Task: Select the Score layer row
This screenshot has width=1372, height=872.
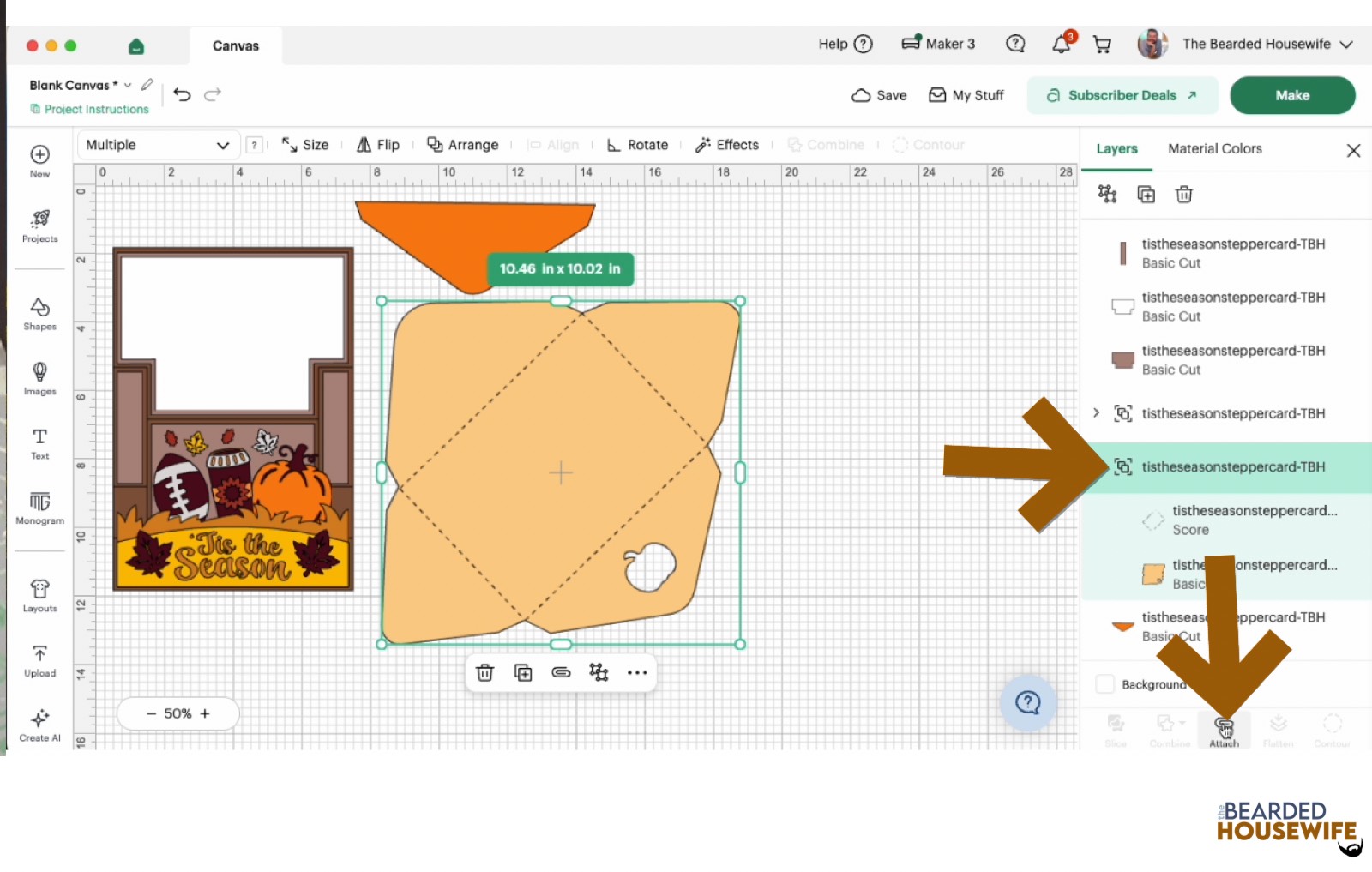Action: (x=1226, y=520)
